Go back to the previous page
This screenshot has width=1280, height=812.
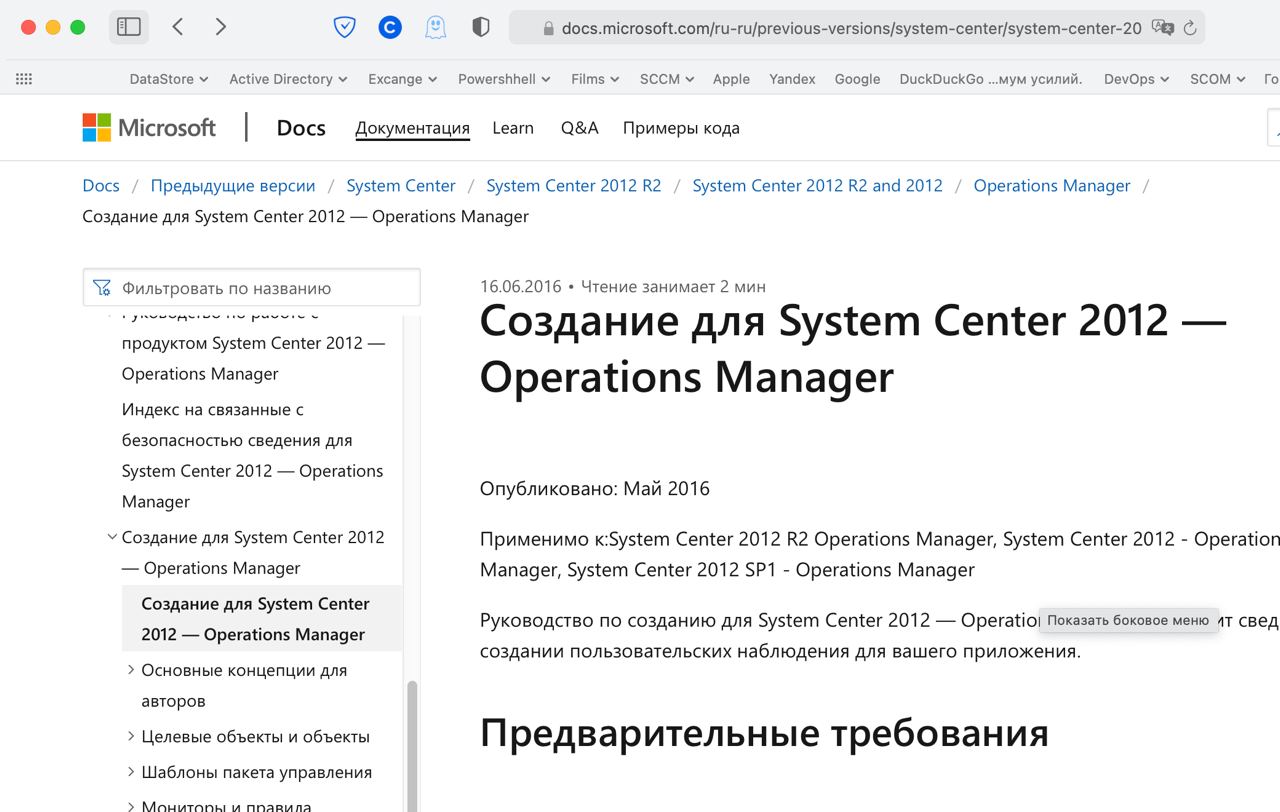point(178,27)
